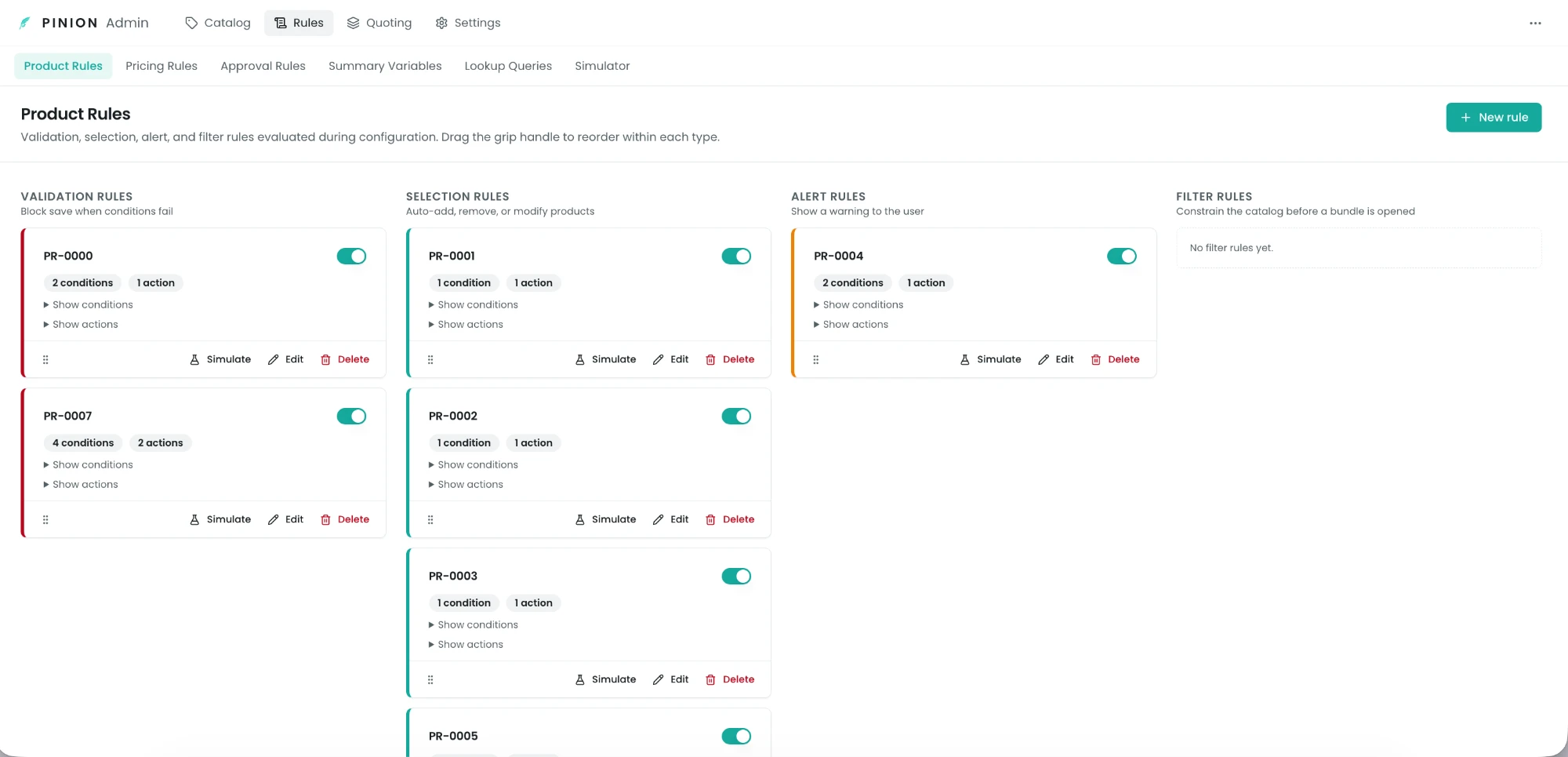Switch to the Pricing Rules tab
This screenshot has height=757, width=1568.
[162, 66]
